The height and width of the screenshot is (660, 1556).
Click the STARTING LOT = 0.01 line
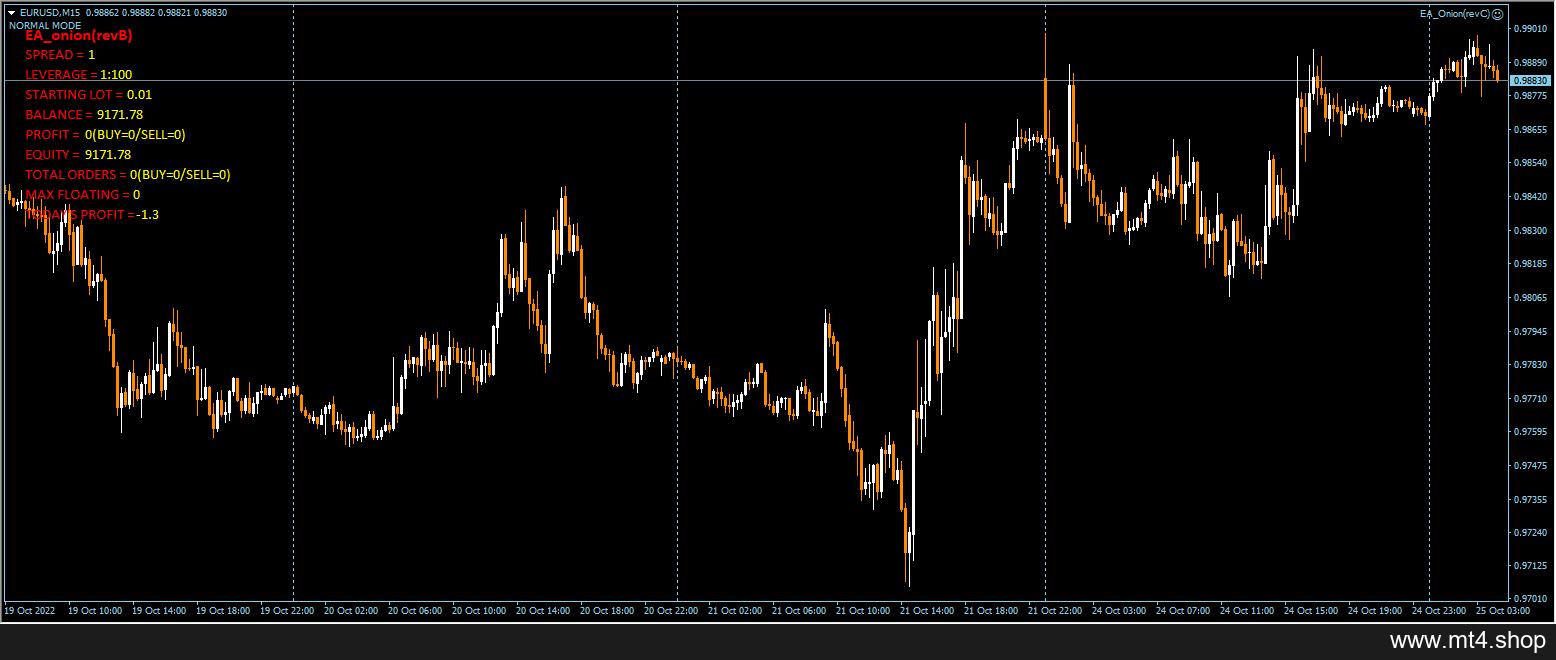tap(89, 95)
